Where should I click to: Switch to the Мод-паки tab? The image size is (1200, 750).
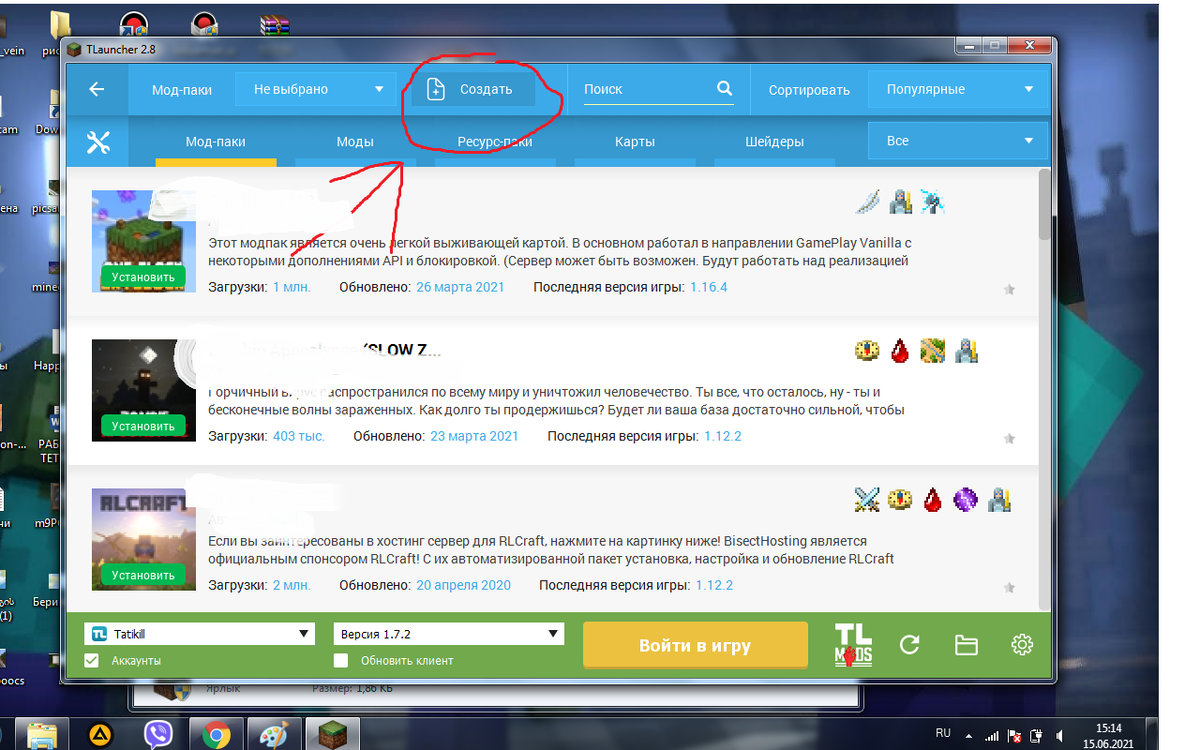point(215,142)
